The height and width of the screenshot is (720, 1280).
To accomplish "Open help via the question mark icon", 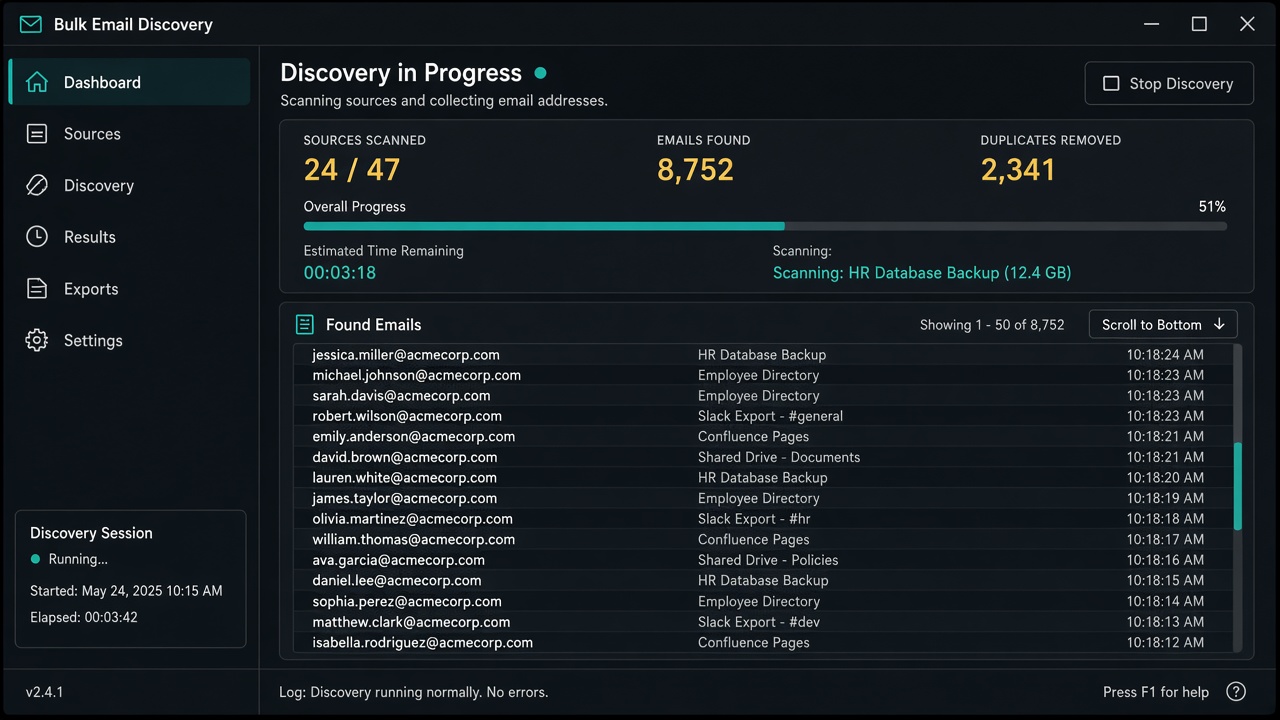I will (1236, 692).
